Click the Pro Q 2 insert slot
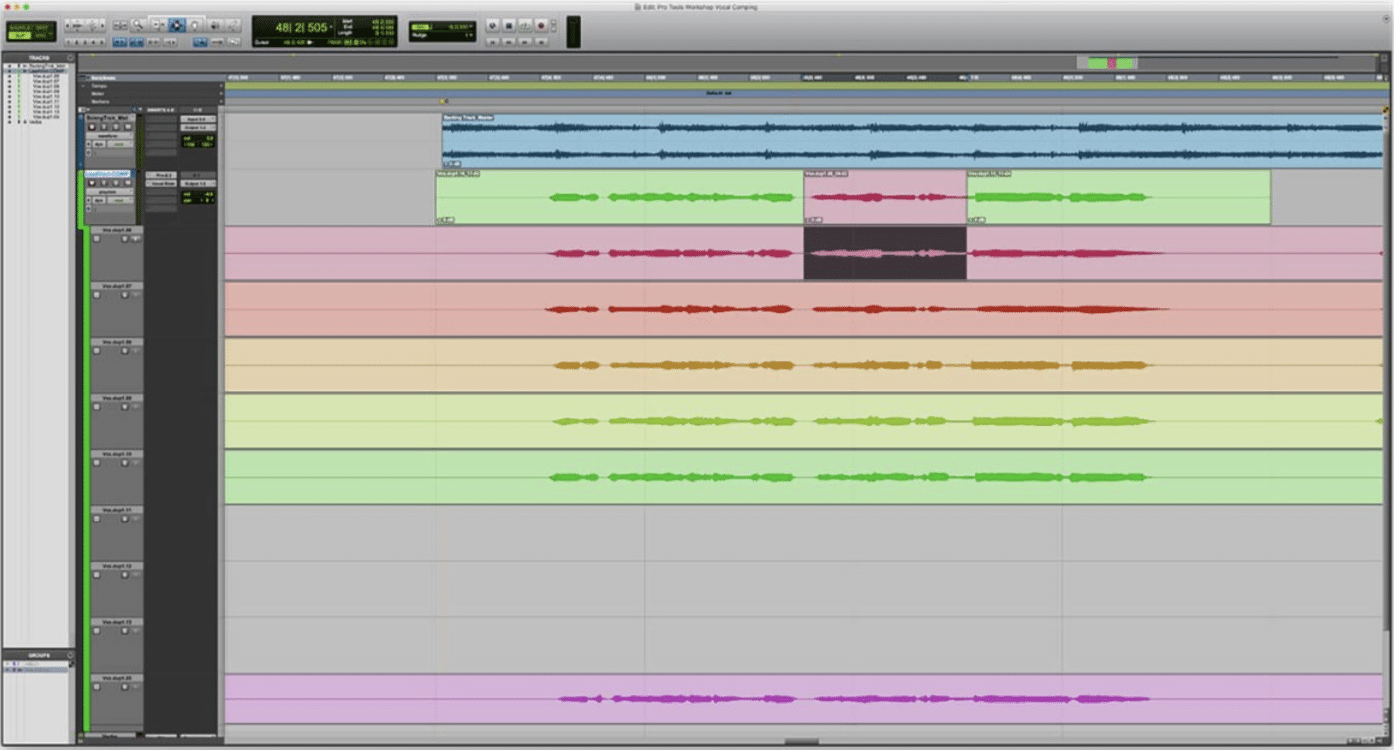This screenshot has height=750, width=1394. coord(161,175)
